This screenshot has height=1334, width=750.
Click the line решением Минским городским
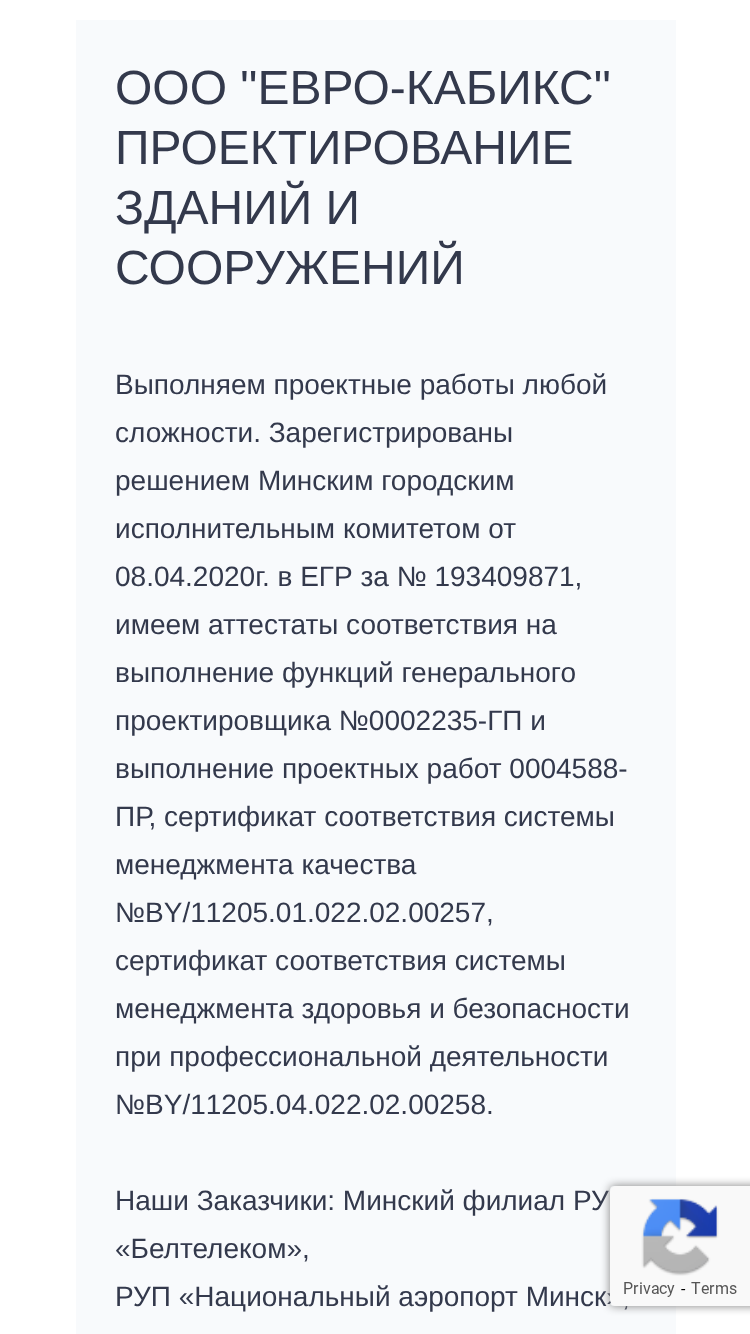(315, 481)
